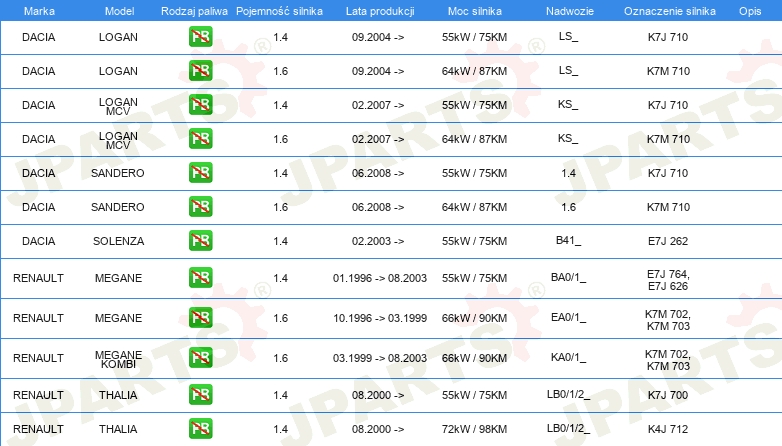This screenshot has height=446, width=782.
Task: Click Sandero 64kW / 87KM power cell
Action: (x=474, y=207)
